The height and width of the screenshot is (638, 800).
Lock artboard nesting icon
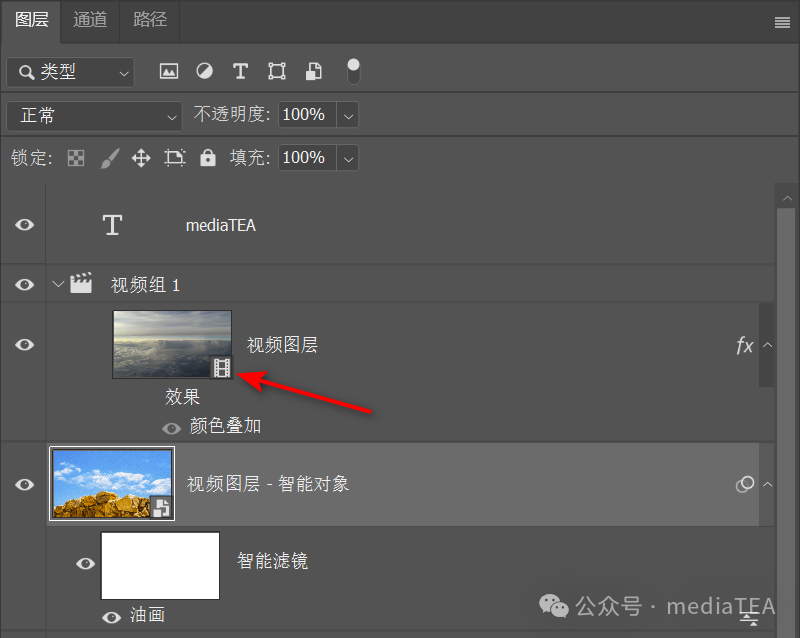pyautogui.click(x=175, y=158)
